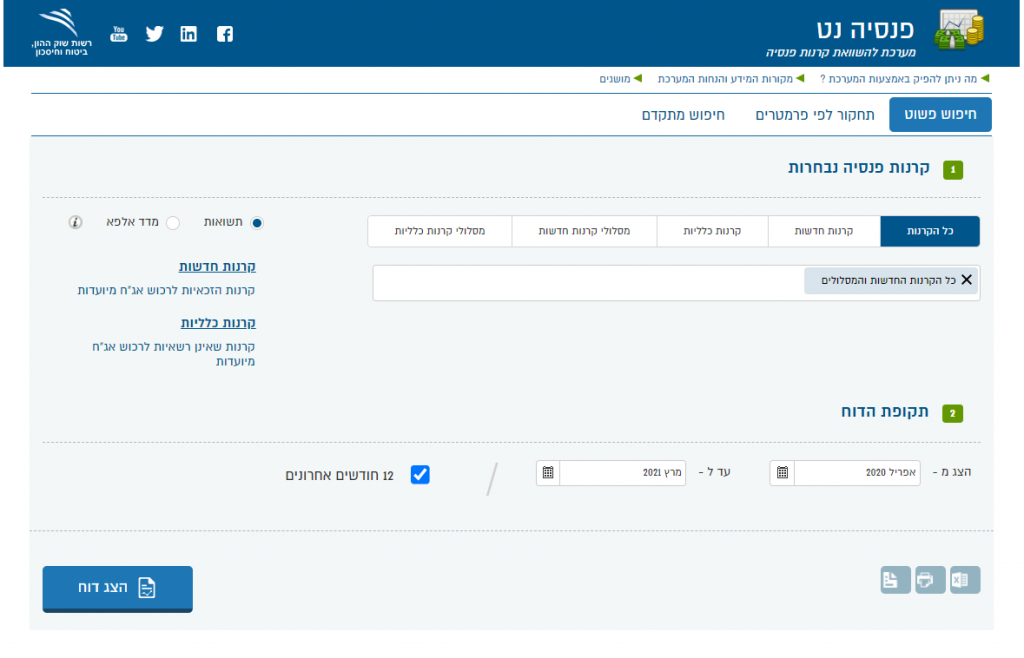
Task: Remove the כל הקרנות החדשות והמסלולים tag
Action: (966, 280)
